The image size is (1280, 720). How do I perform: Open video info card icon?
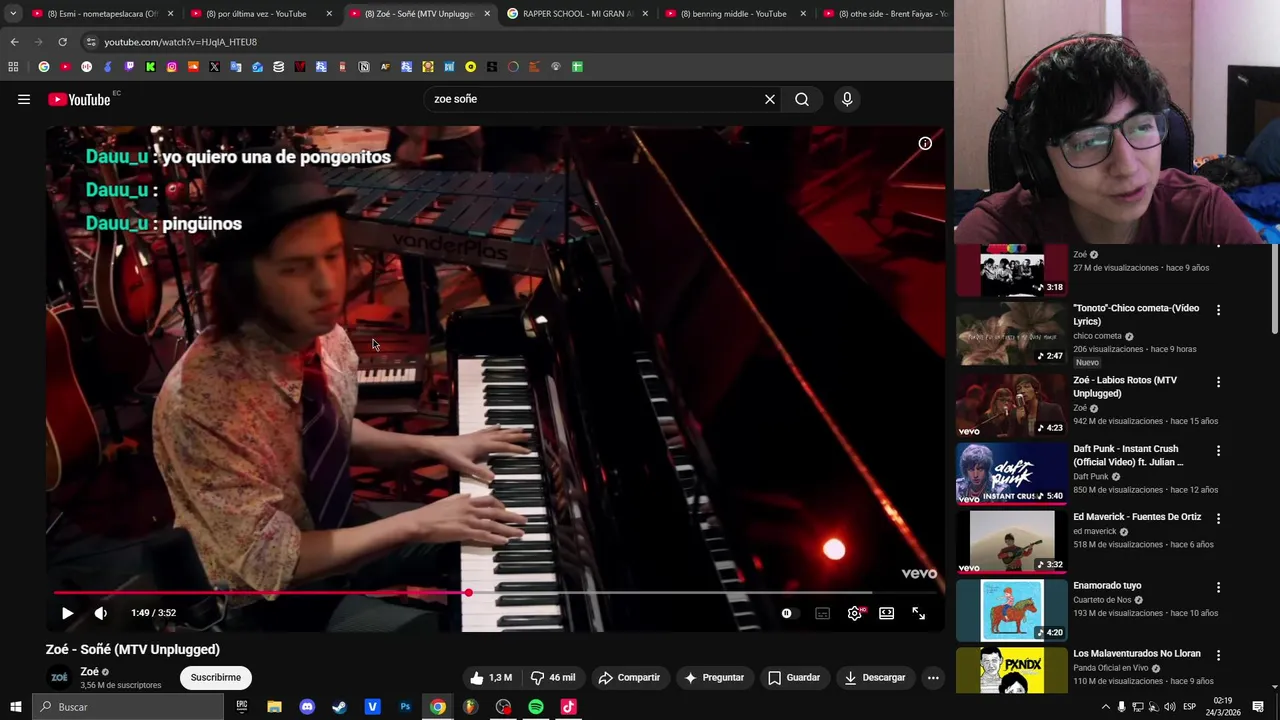coord(925,143)
